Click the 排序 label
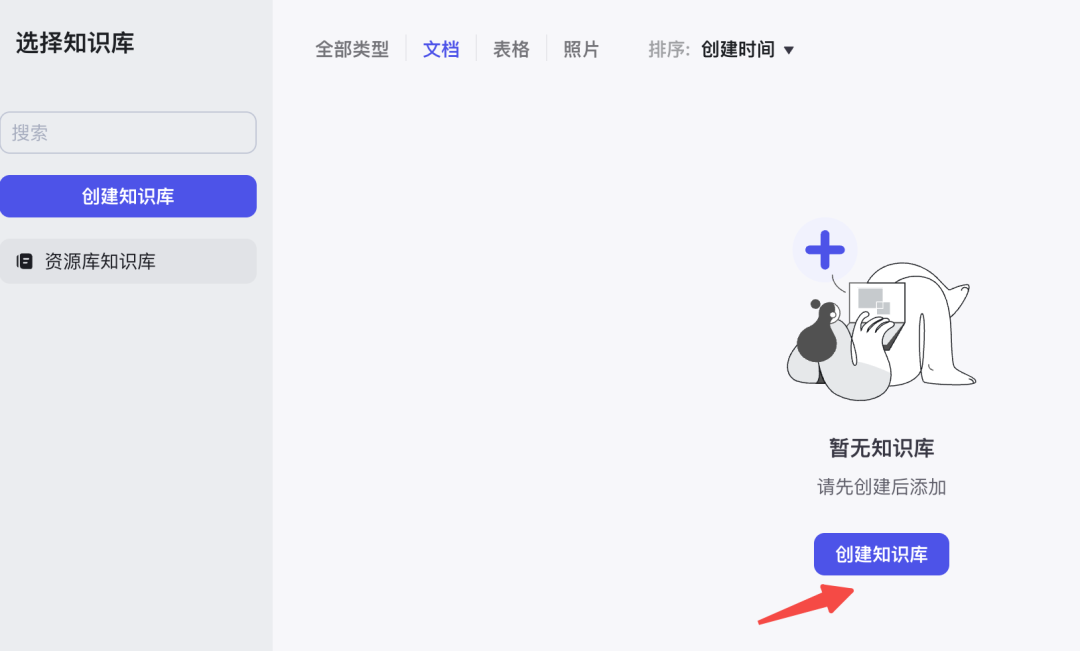The height and width of the screenshot is (651, 1080). pyautogui.click(x=668, y=50)
